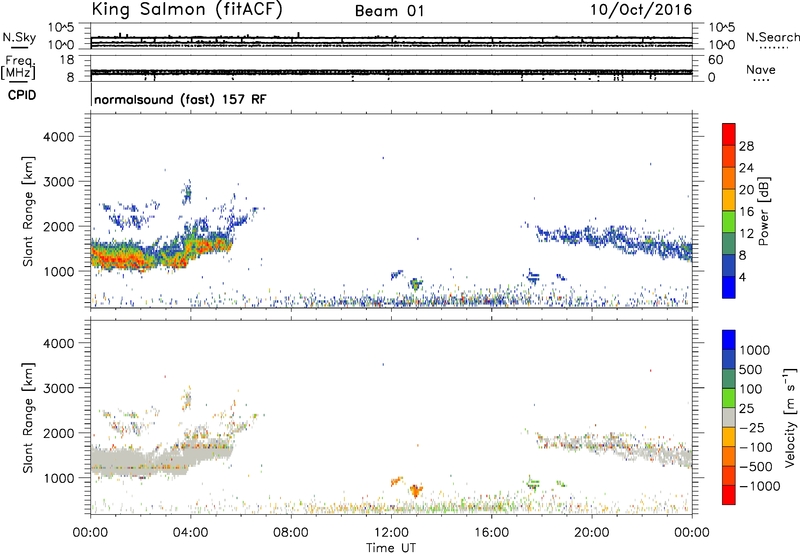Click the "-25" tick label on Velocity color bar
Screen dimensions: 800x554
pyautogui.click(x=752, y=427)
